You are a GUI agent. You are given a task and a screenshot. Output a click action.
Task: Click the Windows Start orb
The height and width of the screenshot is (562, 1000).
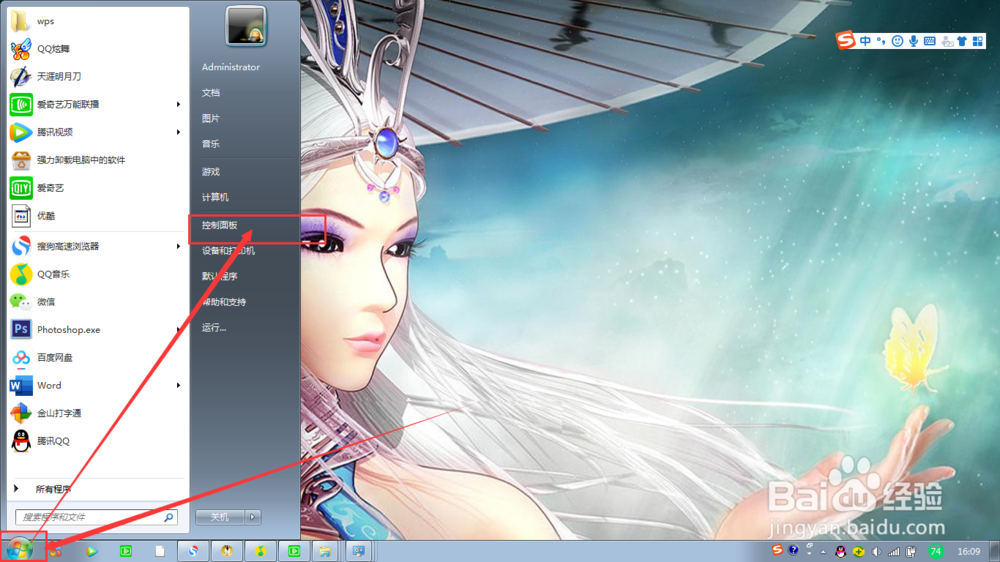click(x=20, y=549)
